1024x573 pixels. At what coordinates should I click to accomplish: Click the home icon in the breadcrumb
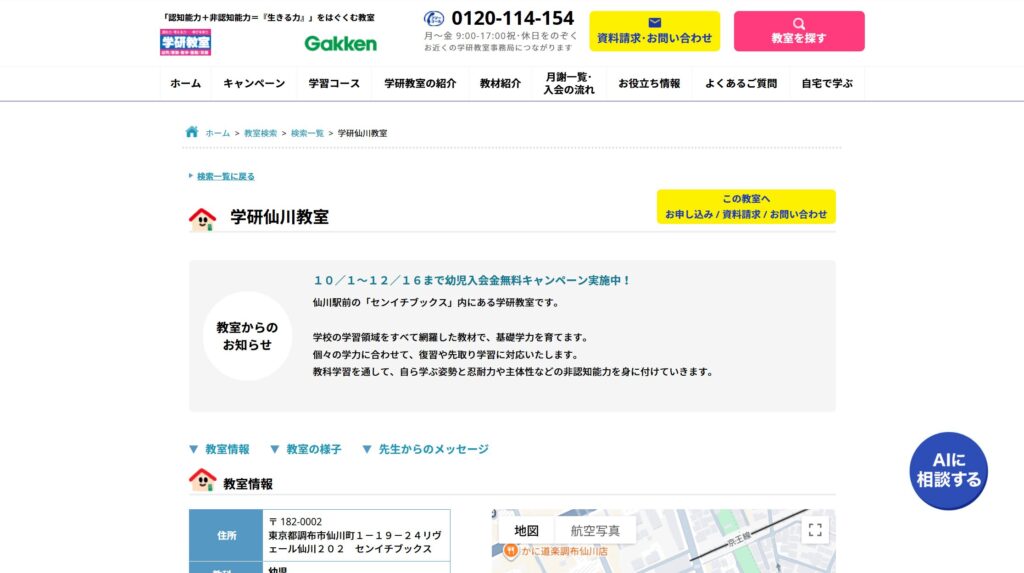pos(192,132)
